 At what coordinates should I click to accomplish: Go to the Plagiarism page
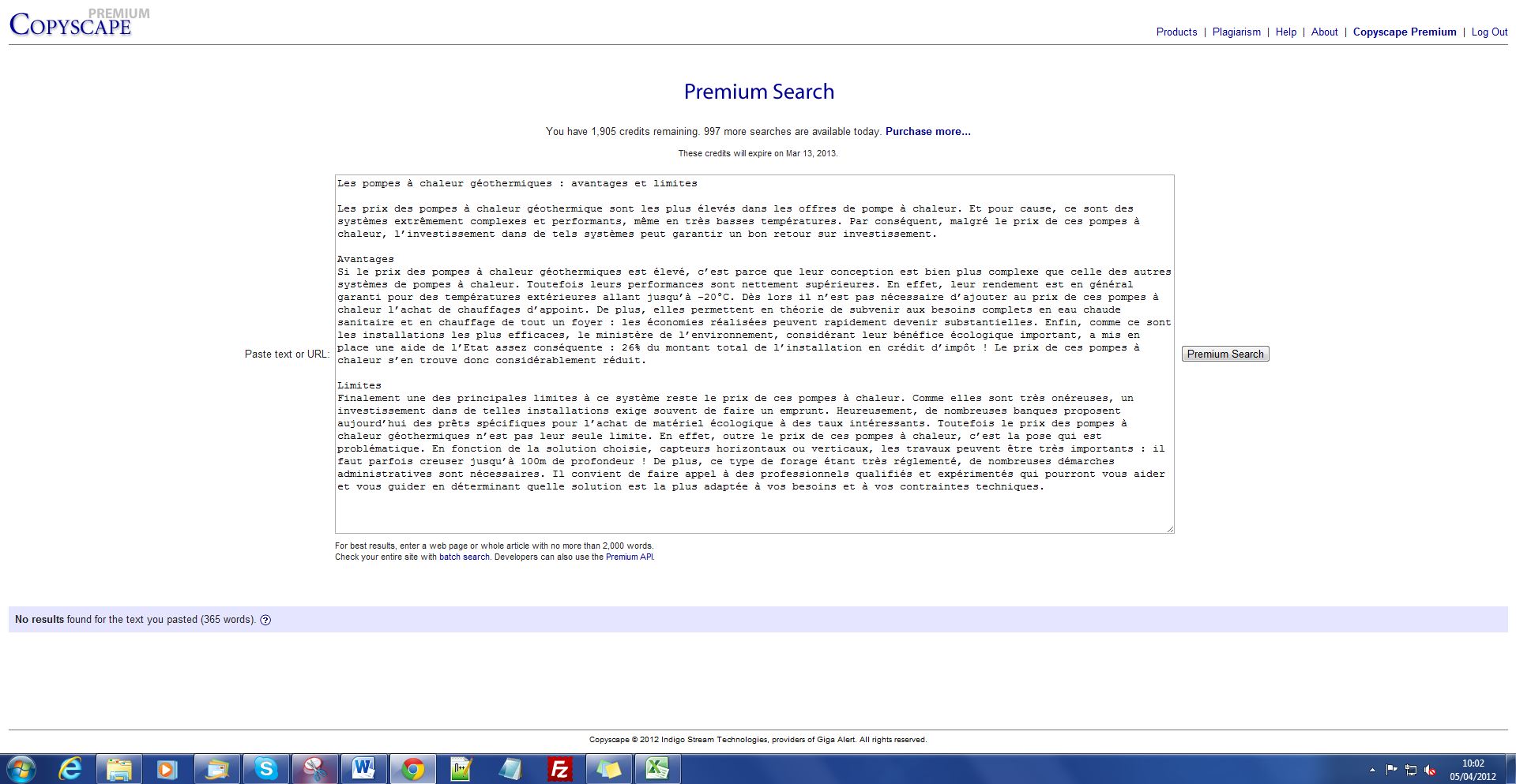coord(1236,32)
